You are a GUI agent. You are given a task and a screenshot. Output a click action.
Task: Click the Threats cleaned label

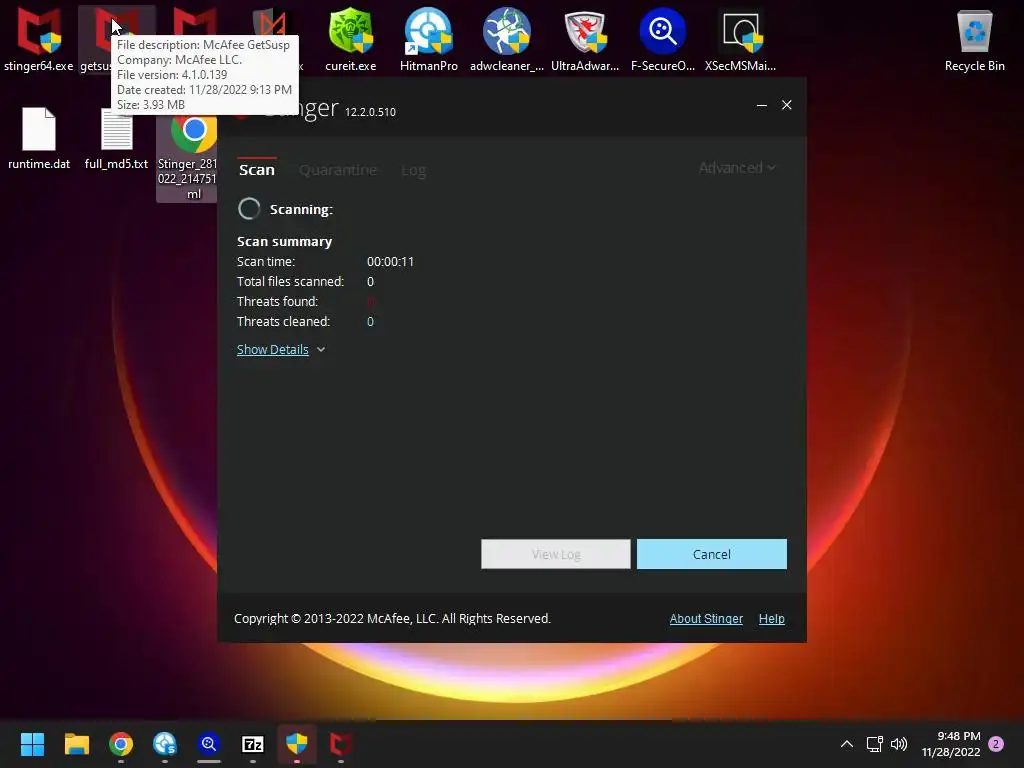click(283, 321)
